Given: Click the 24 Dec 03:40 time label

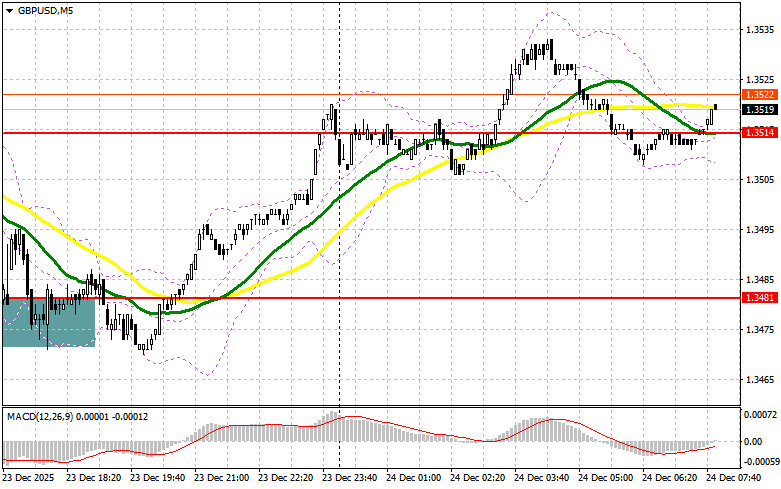Looking at the screenshot, I should pyautogui.click(x=542, y=478).
